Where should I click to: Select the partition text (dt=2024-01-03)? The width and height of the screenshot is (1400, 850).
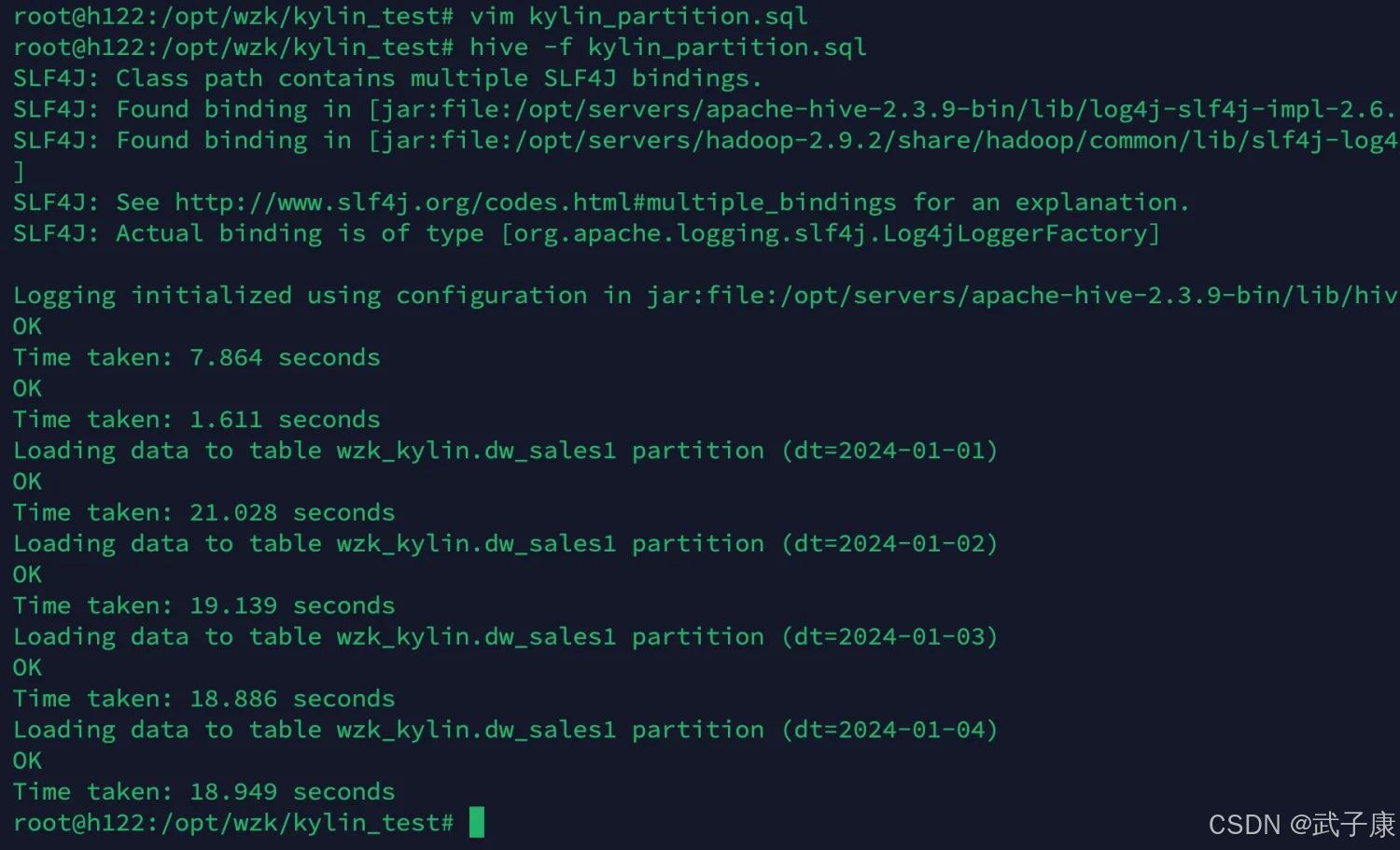(889, 637)
